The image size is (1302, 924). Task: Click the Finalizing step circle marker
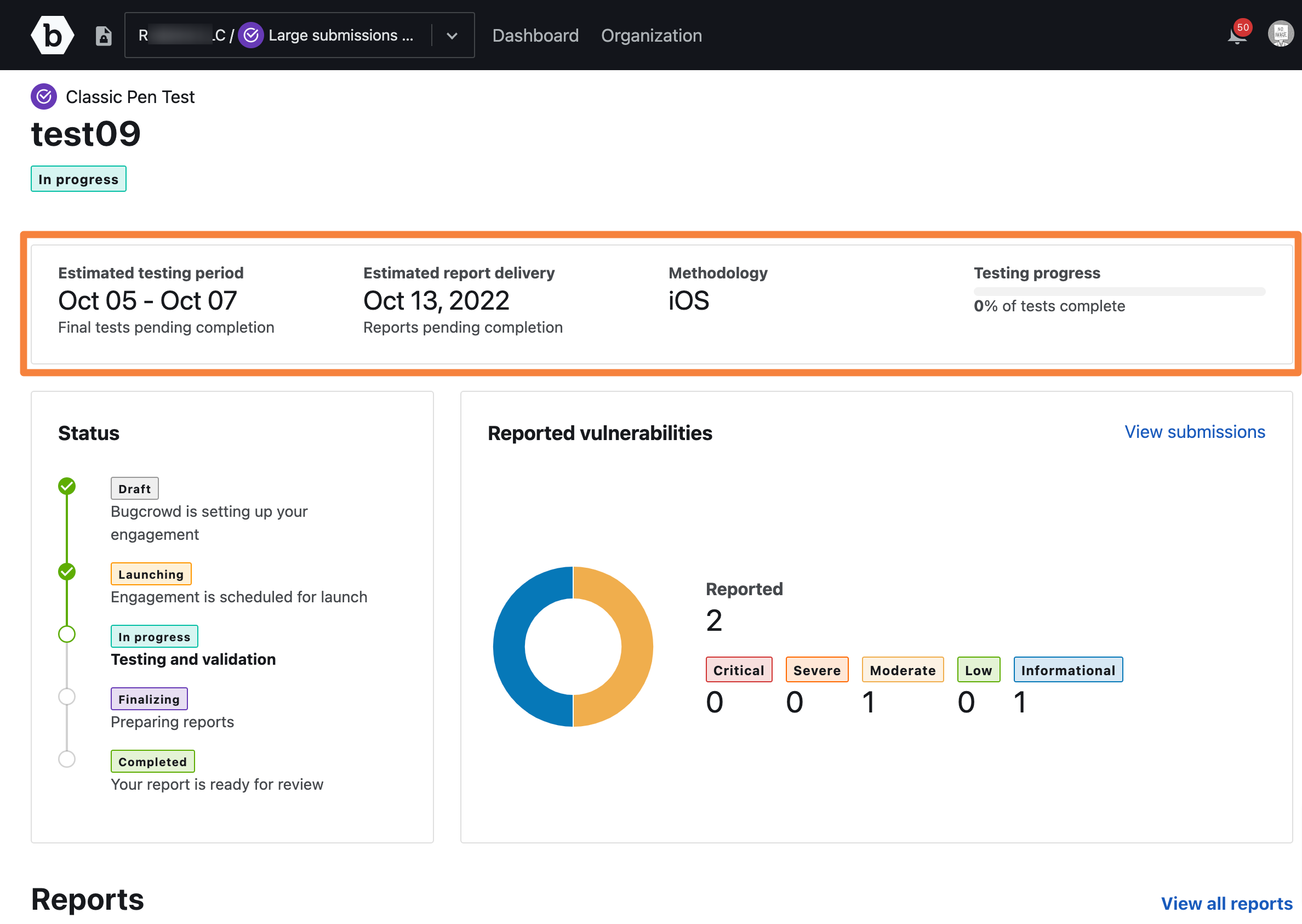click(67, 697)
